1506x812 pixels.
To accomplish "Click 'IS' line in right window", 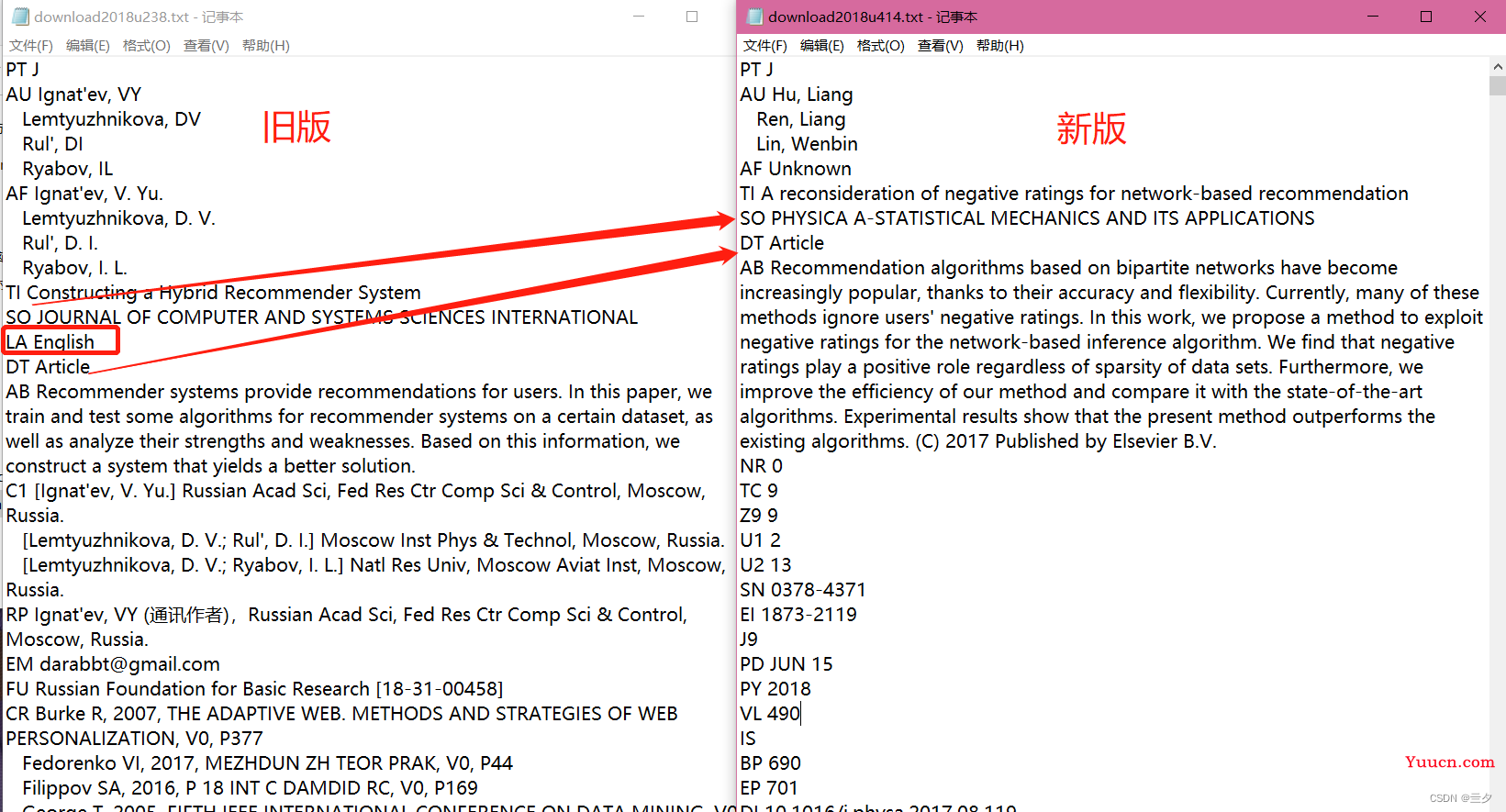I will (x=748, y=739).
